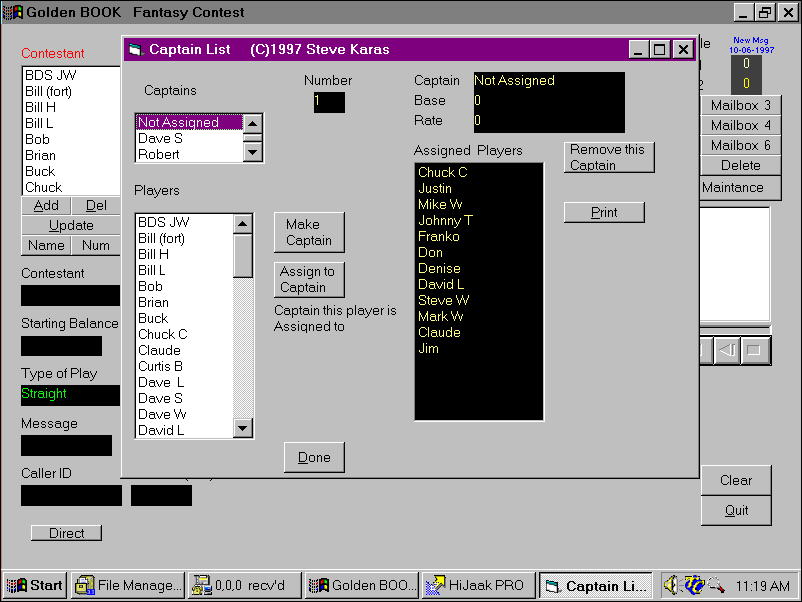Select Dave S in Captains list
The width and height of the screenshot is (802, 602).
pos(189,139)
